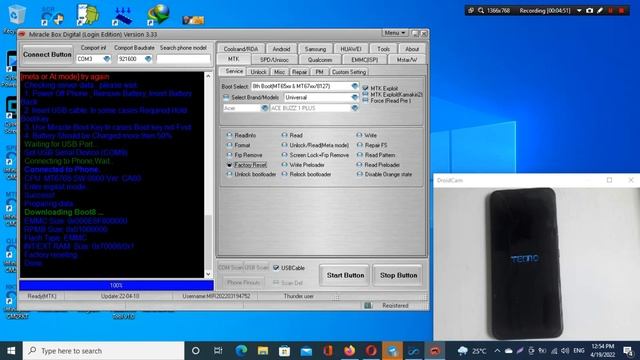This screenshot has width=640, height=360.
Task: Switch to the Coolsand/RDA tab
Action: click(241, 49)
